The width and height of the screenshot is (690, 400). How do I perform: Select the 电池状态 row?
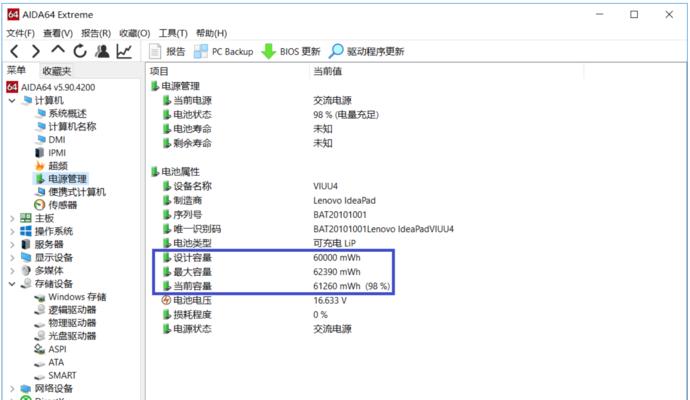[270, 115]
